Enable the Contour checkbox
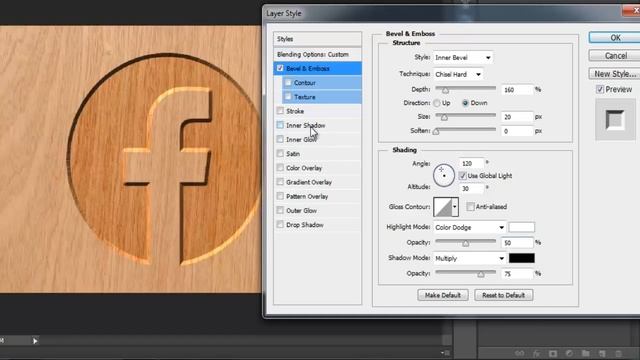Image resolution: width=640 pixels, height=360 pixels. pos(288,82)
